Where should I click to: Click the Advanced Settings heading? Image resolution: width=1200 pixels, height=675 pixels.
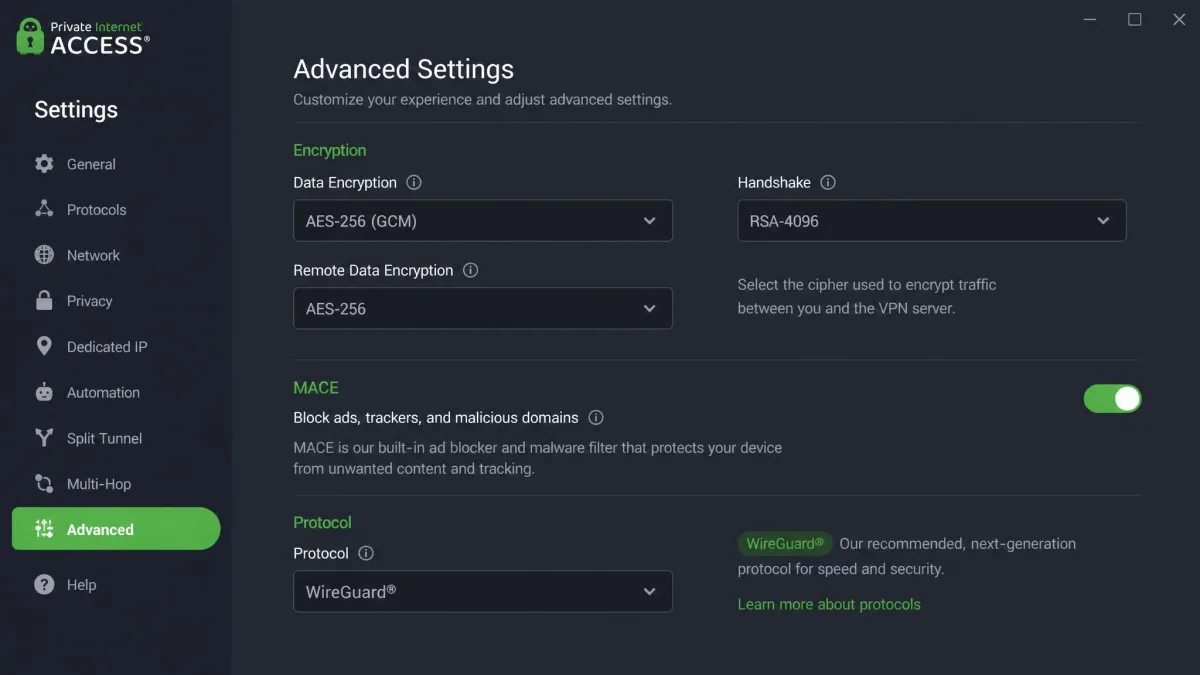tap(403, 69)
